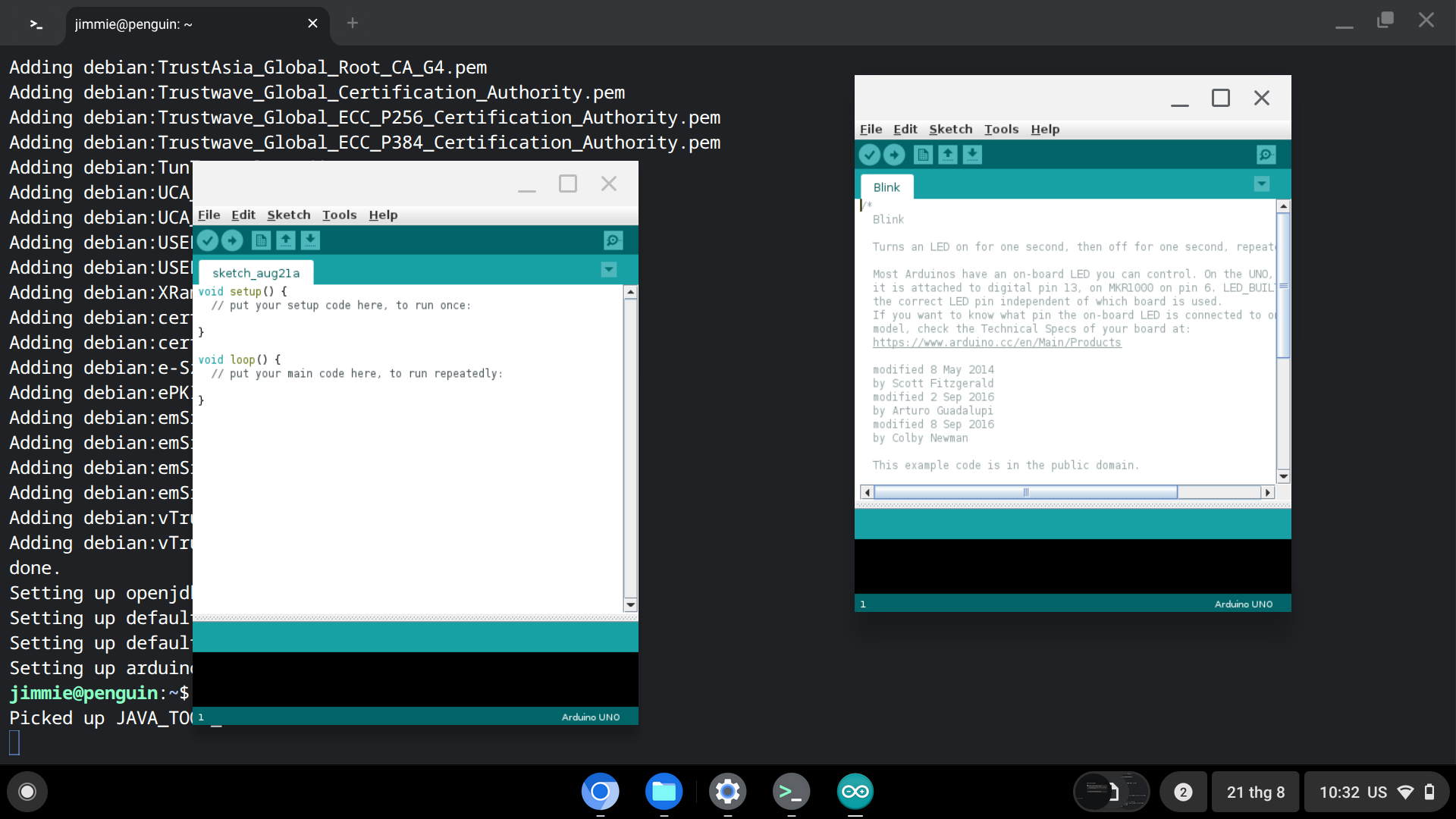Screen dimensions: 1456x819
Task: Open File menu in Blink window
Action: [871, 129]
